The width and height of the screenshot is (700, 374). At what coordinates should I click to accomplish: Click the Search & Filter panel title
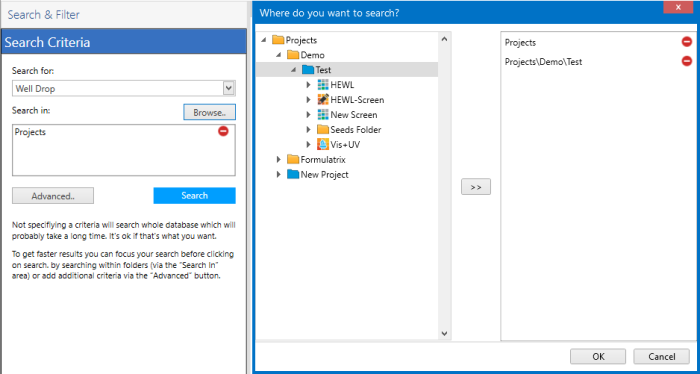[x=43, y=15]
